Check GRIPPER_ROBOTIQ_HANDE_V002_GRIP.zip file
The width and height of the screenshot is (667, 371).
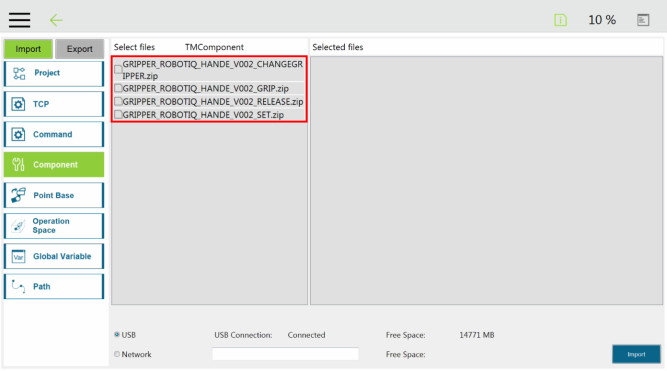[x=118, y=88]
